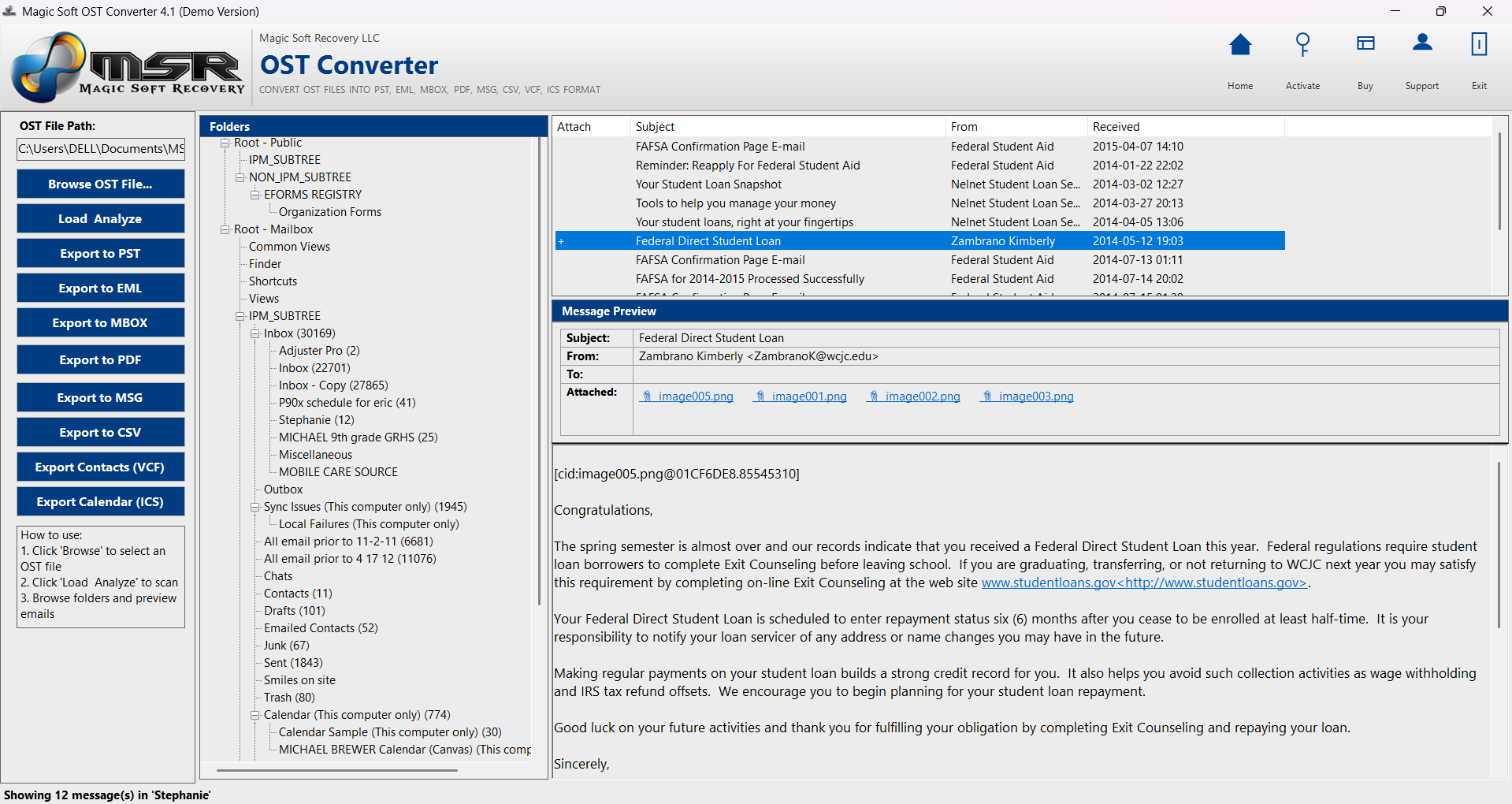The height and width of the screenshot is (804, 1512).
Task: Click the attachment icon for image005.png
Action: click(647, 396)
